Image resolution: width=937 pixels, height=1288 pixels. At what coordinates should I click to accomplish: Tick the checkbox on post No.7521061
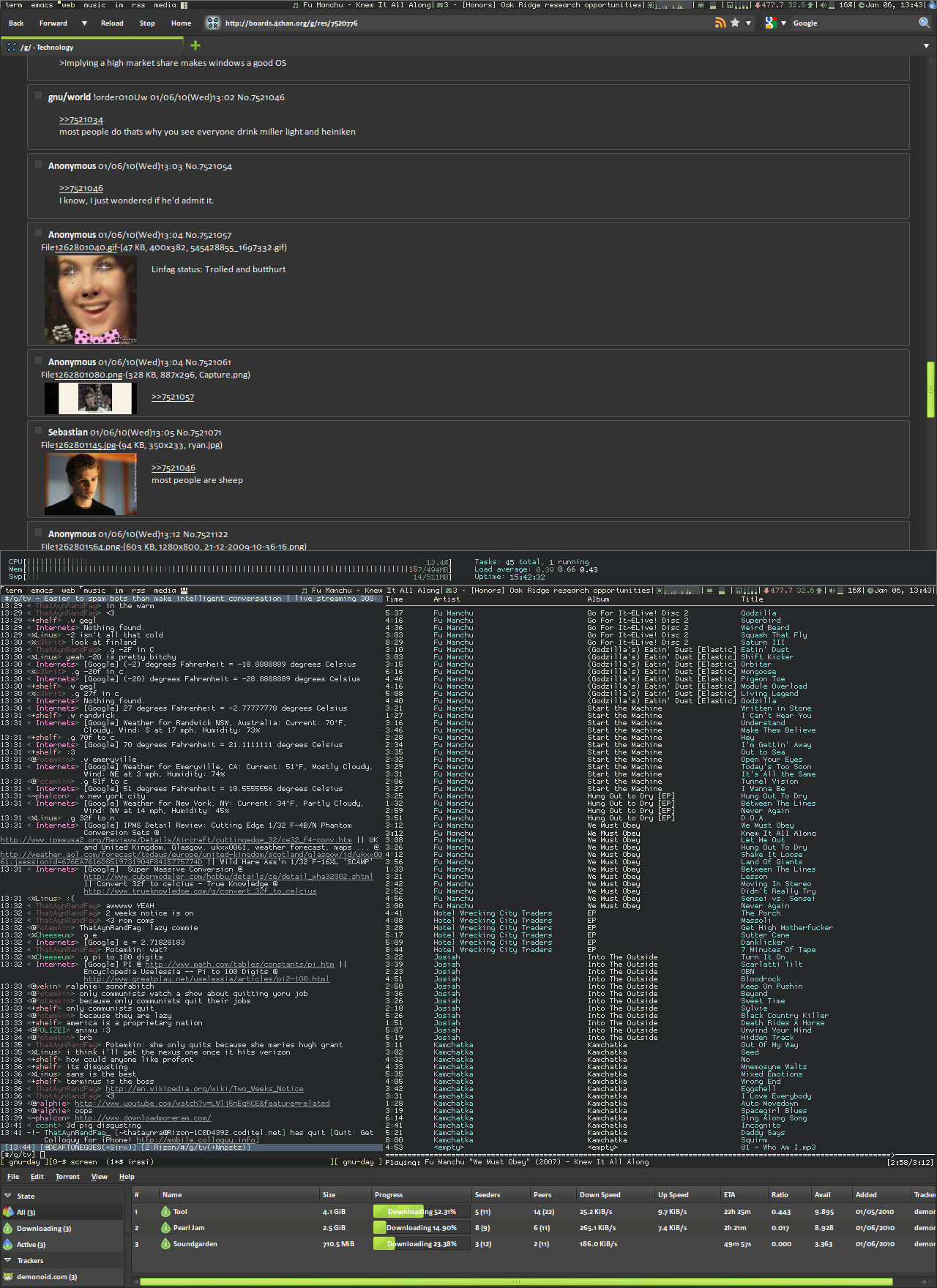38,360
